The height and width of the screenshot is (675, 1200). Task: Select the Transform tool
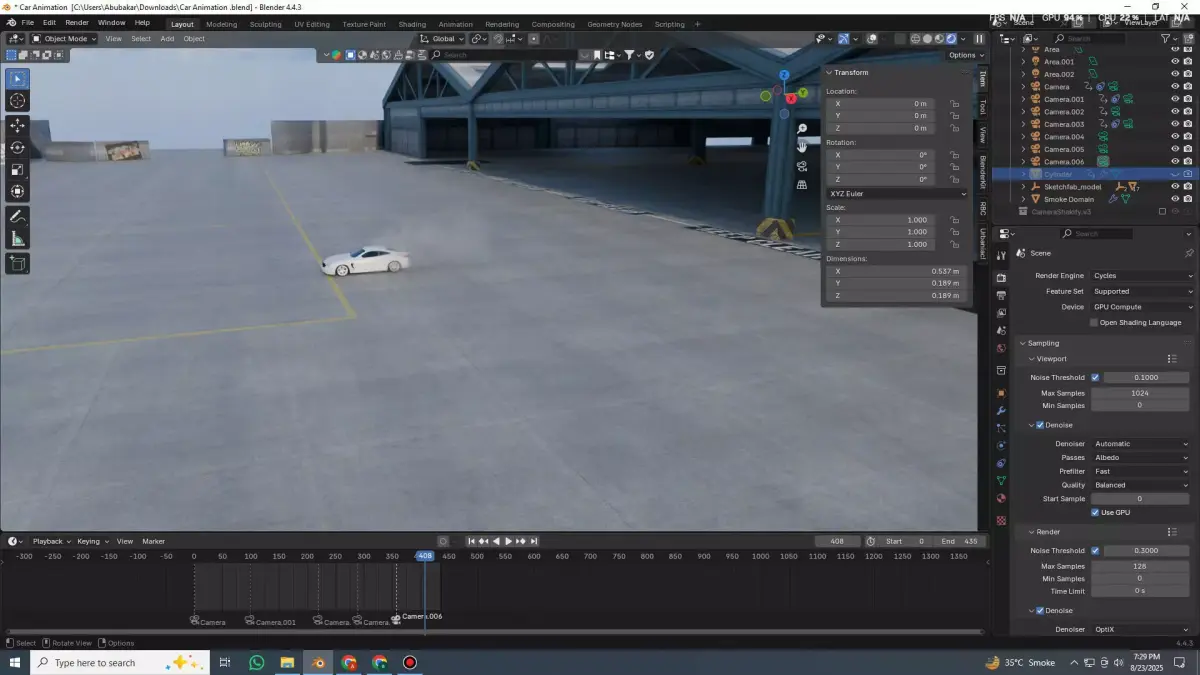(x=18, y=191)
